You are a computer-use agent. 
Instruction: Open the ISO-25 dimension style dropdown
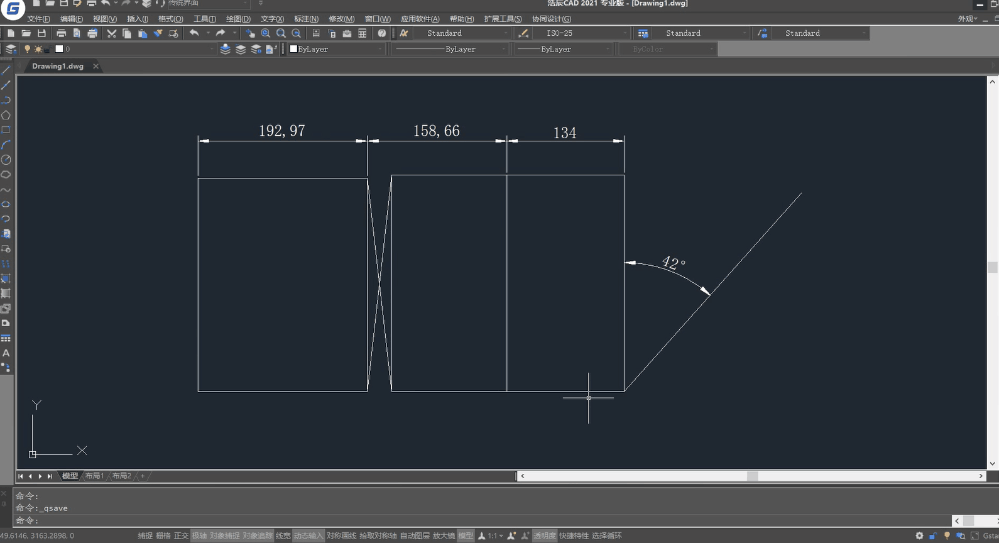(x=581, y=33)
